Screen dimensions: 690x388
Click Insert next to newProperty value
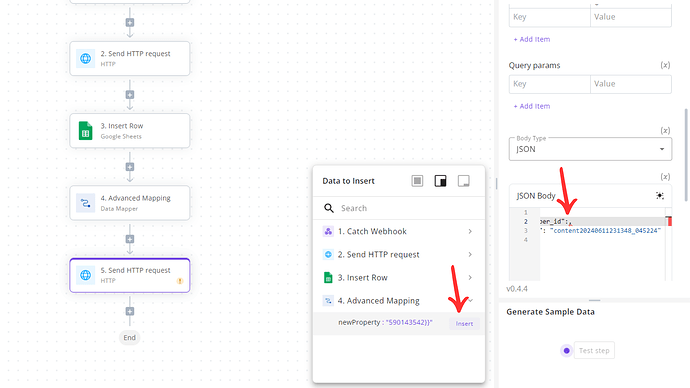point(464,324)
